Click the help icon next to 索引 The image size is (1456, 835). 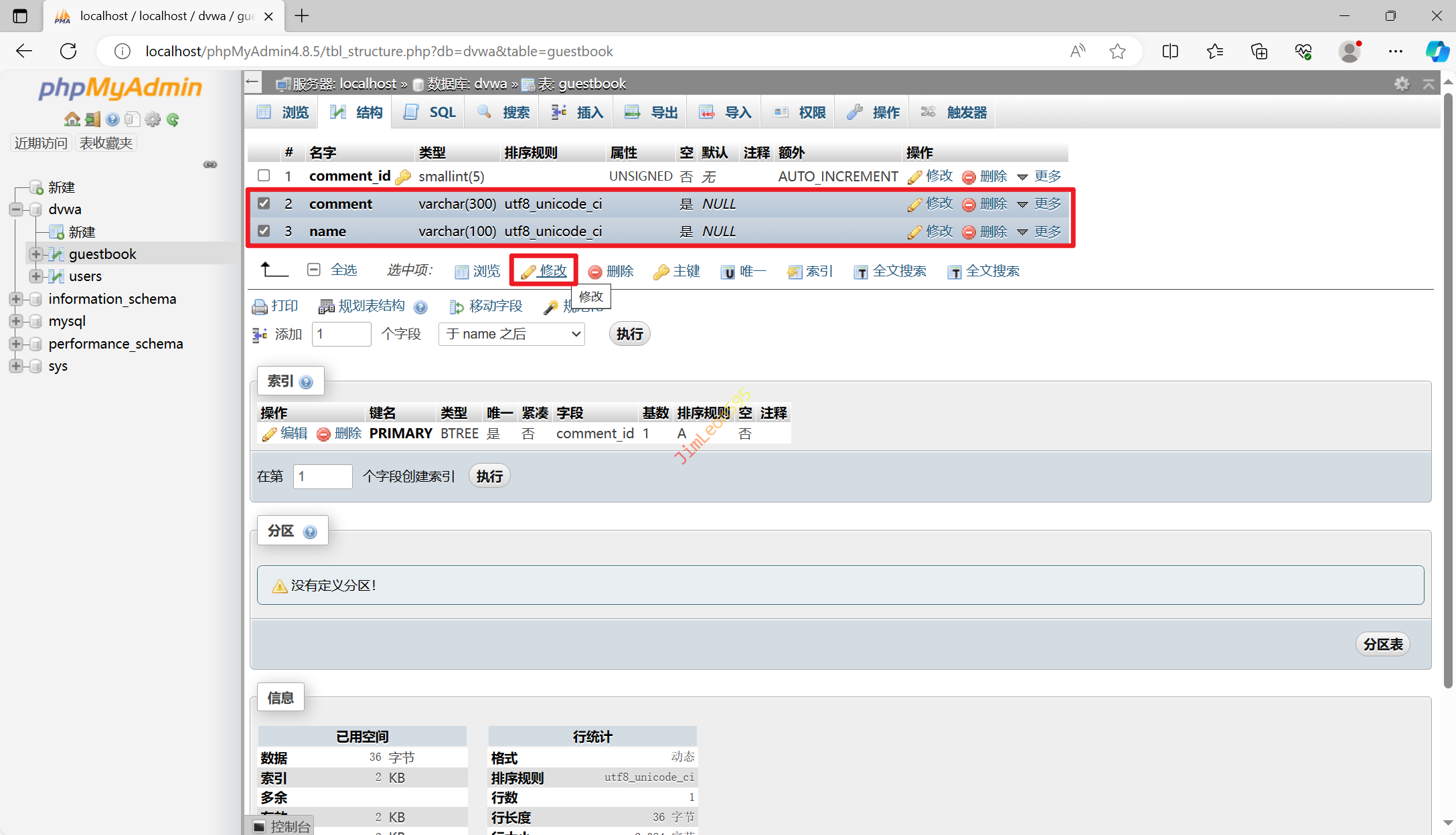pyautogui.click(x=307, y=382)
